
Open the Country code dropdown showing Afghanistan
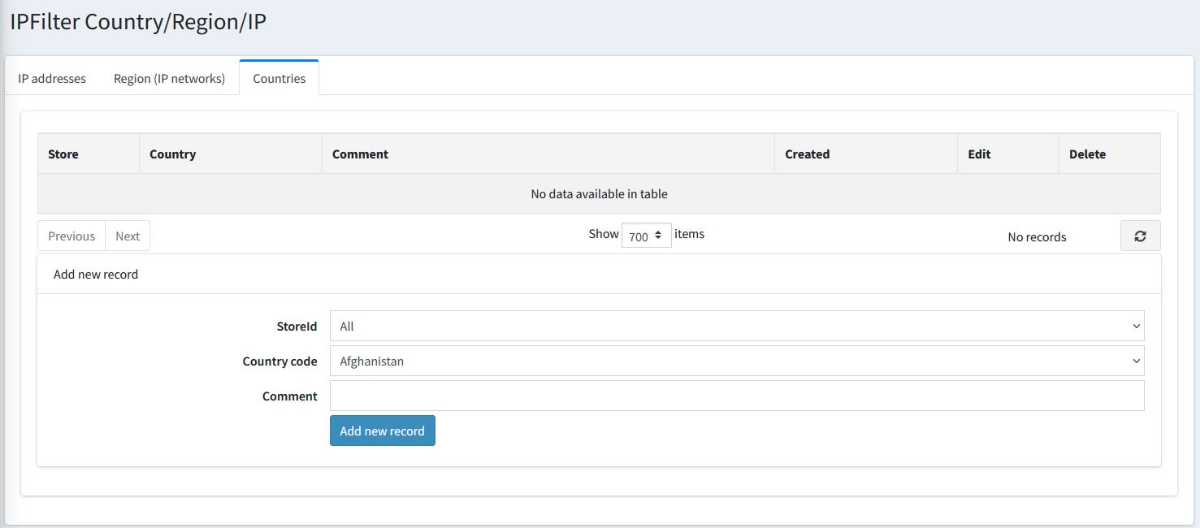pyautogui.click(x=736, y=361)
